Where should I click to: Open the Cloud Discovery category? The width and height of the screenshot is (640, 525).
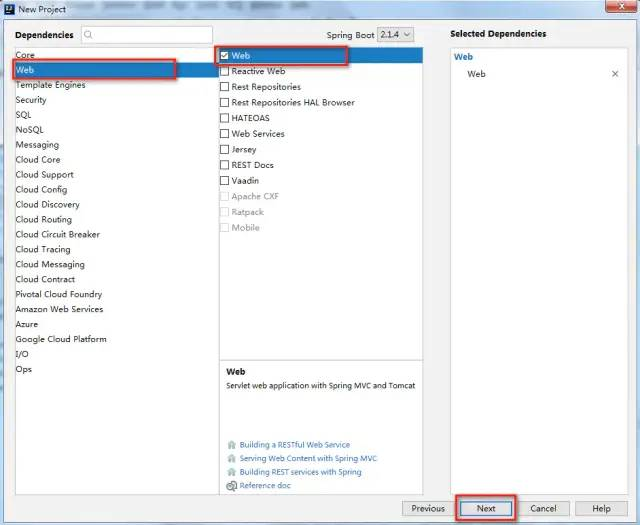pos(116,205)
